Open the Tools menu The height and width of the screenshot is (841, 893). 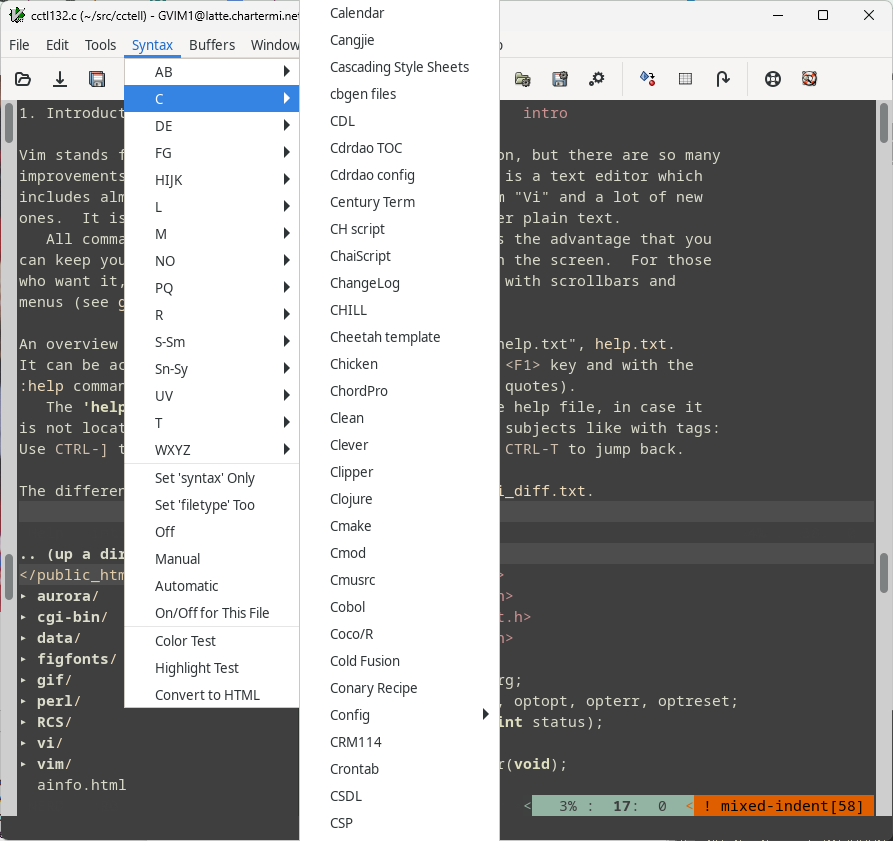[100, 45]
